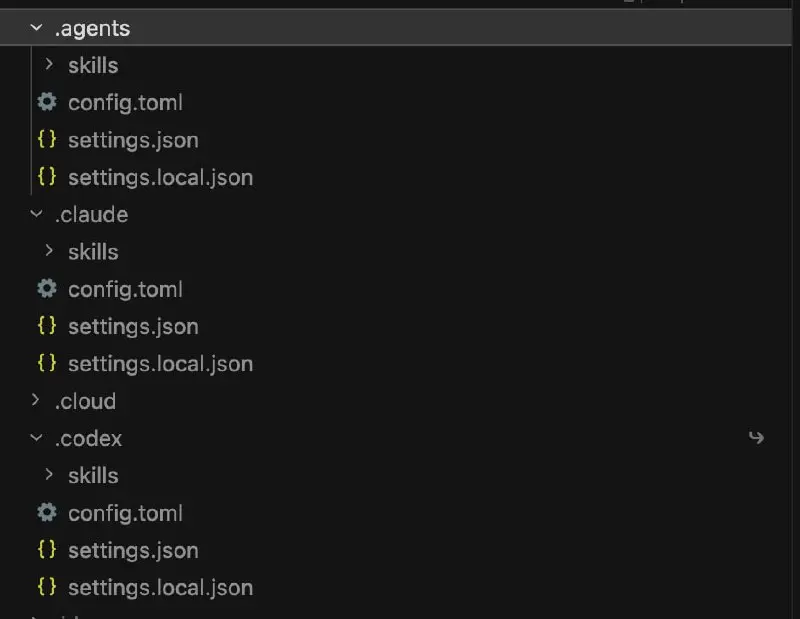Collapse the .claude folder chevron
800x619 pixels.
[36, 214]
